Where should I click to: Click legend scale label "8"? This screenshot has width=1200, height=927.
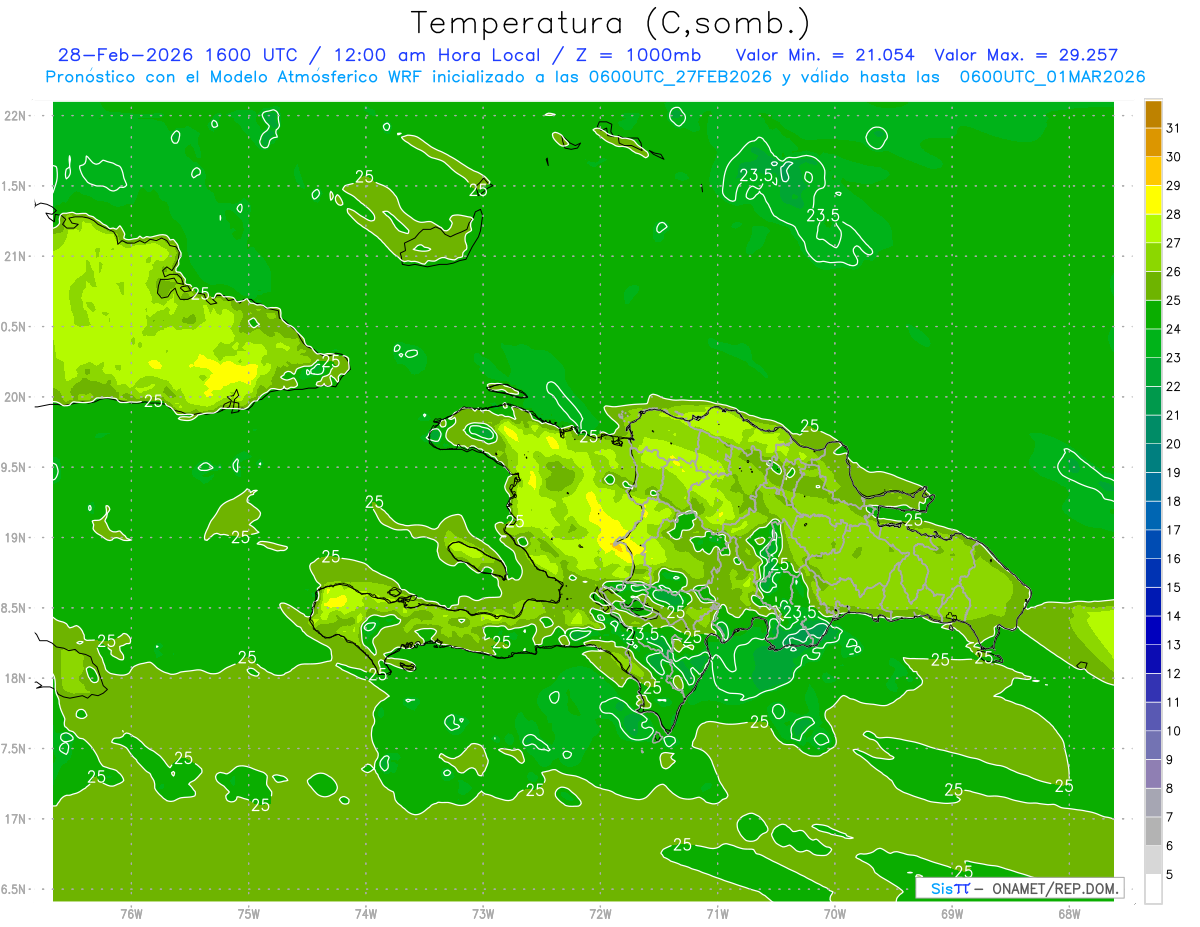click(1170, 789)
